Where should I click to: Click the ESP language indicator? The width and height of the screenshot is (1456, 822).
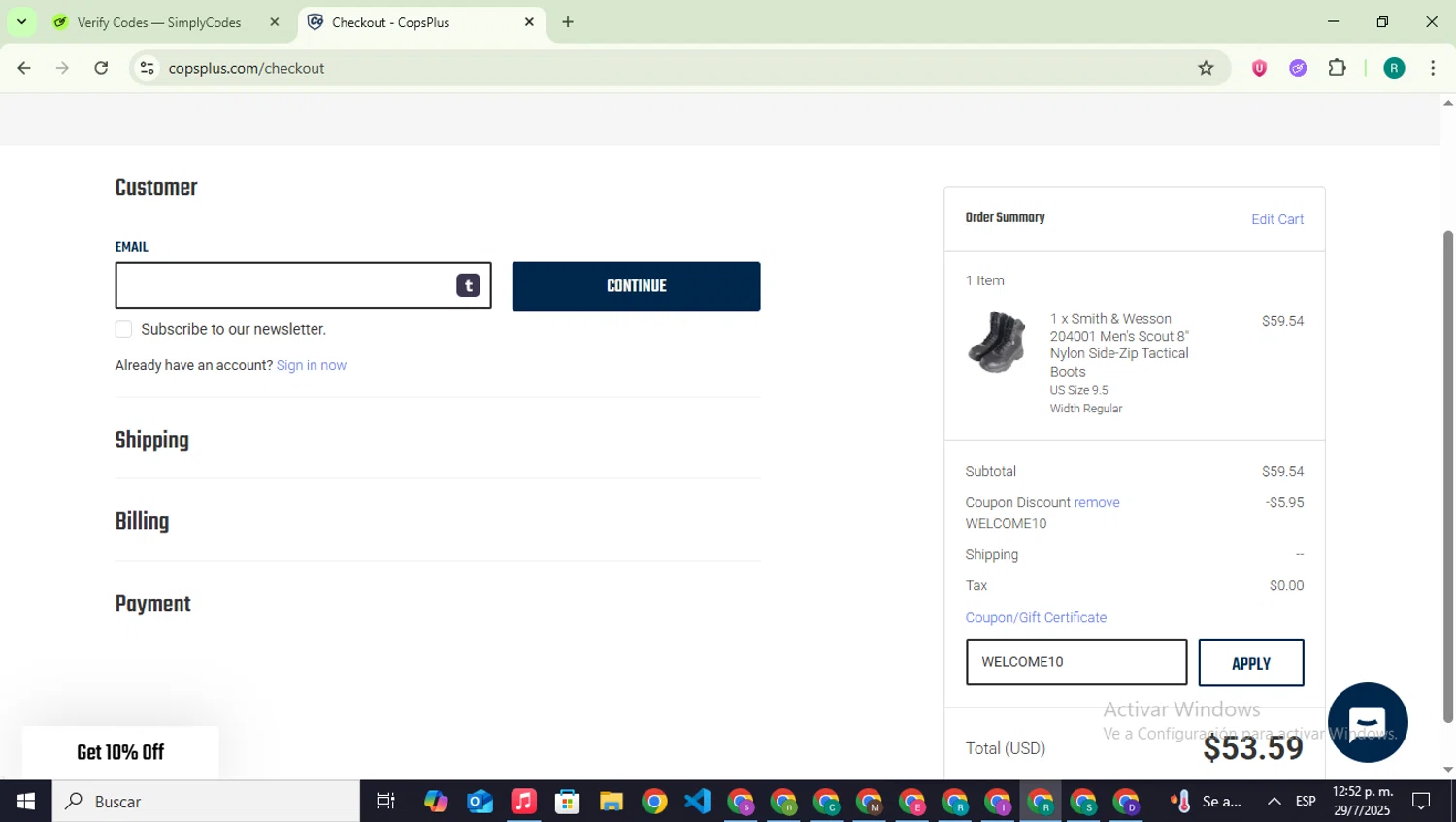click(1306, 802)
